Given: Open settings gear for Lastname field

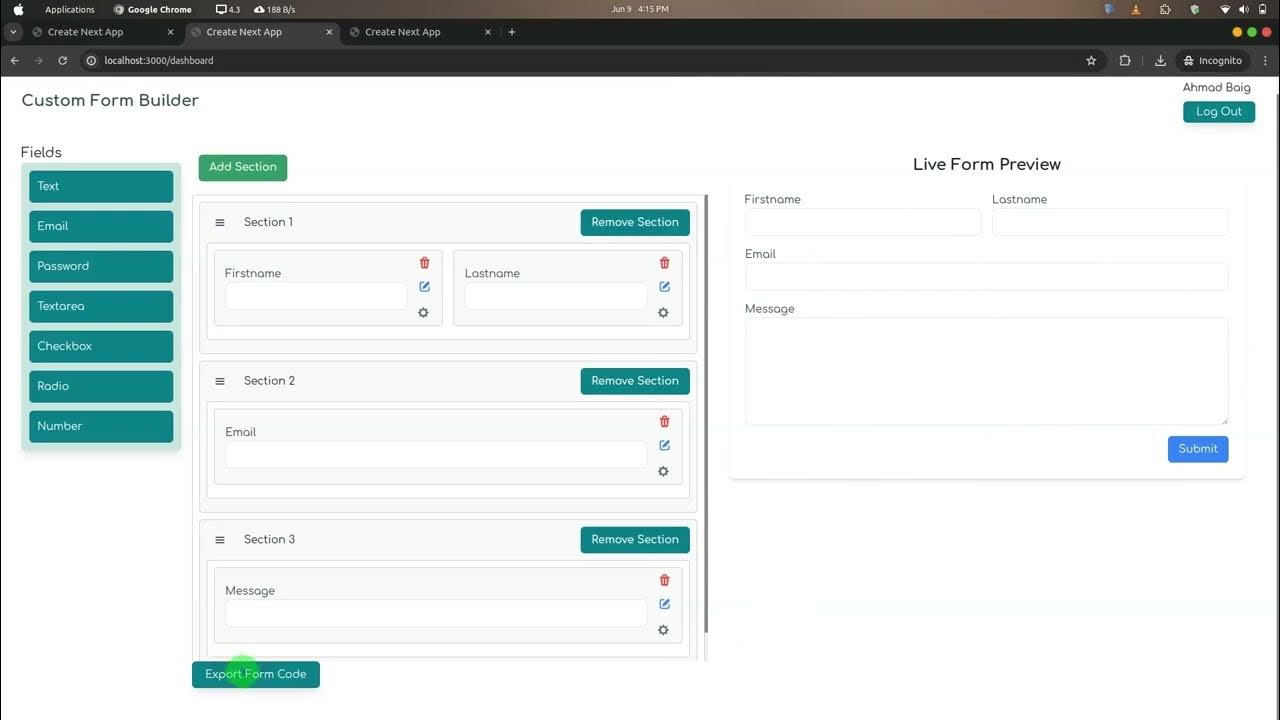Looking at the screenshot, I should [663, 313].
